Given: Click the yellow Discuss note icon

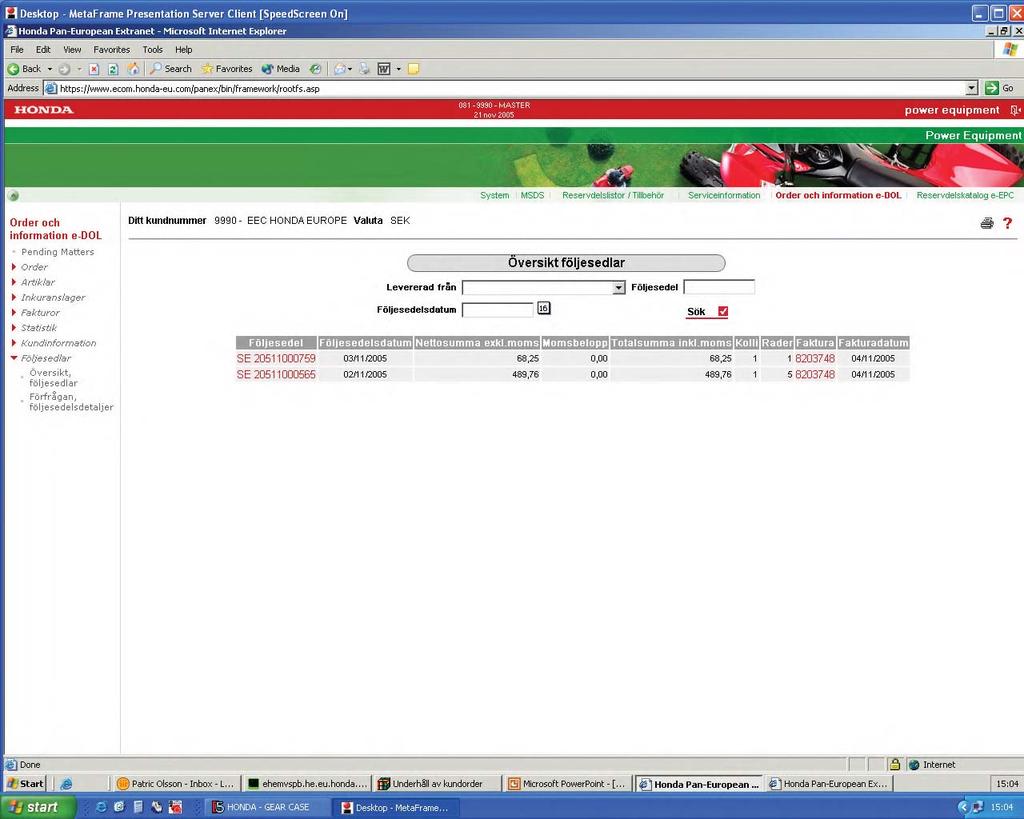Looking at the screenshot, I should pos(413,69).
